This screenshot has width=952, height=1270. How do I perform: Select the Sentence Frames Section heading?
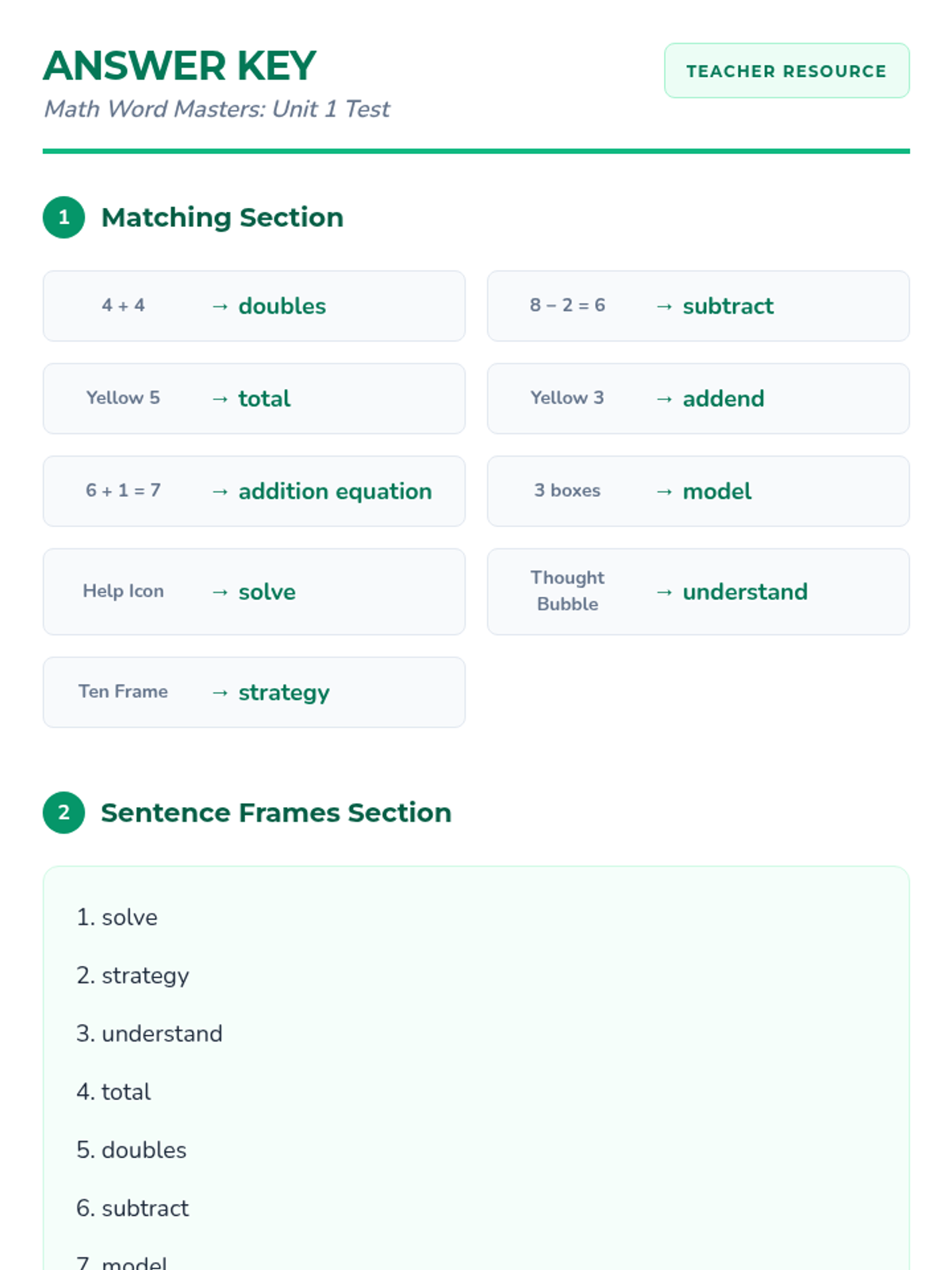click(275, 813)
